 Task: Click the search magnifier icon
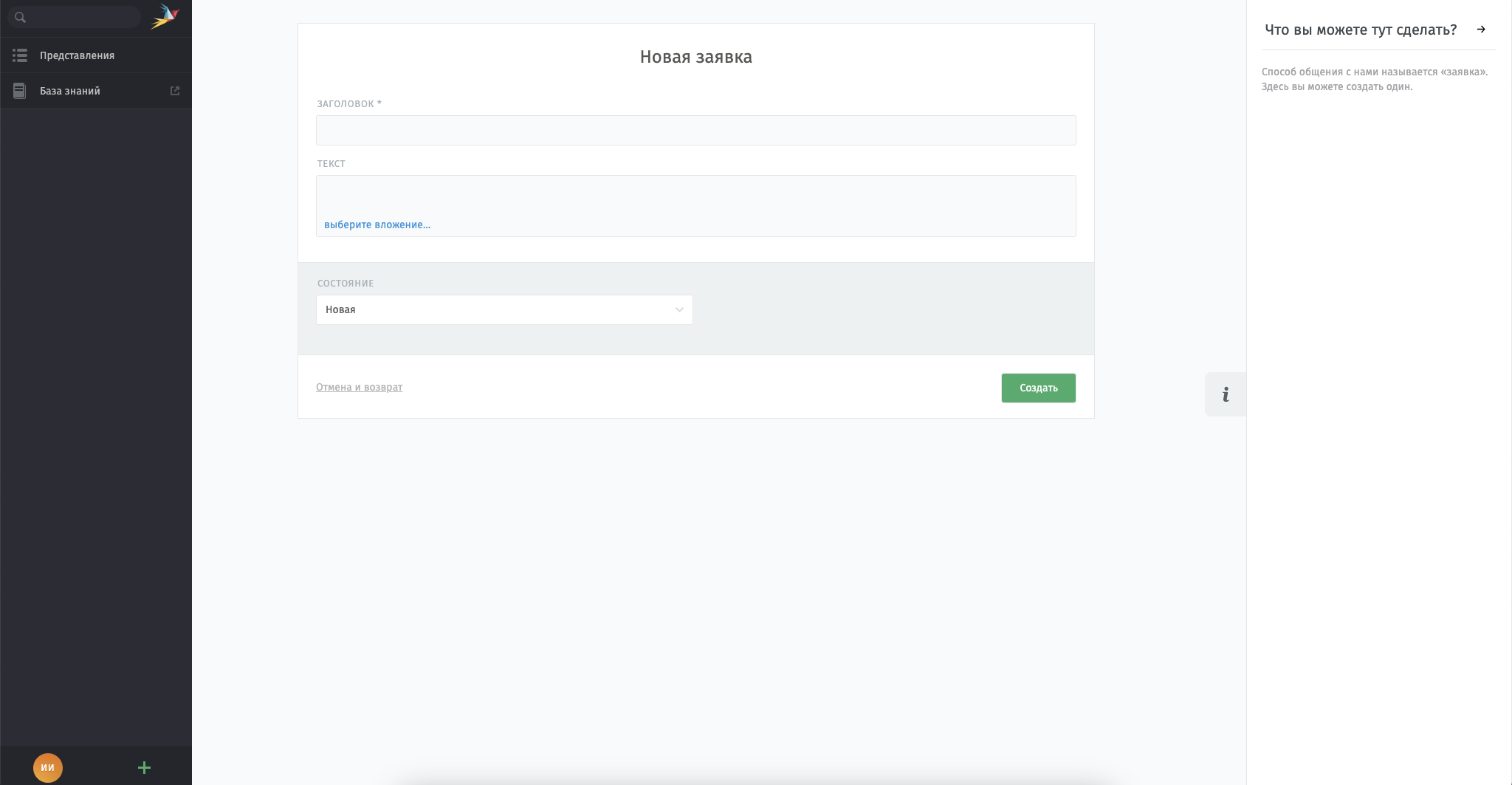[x=20, y=17]
